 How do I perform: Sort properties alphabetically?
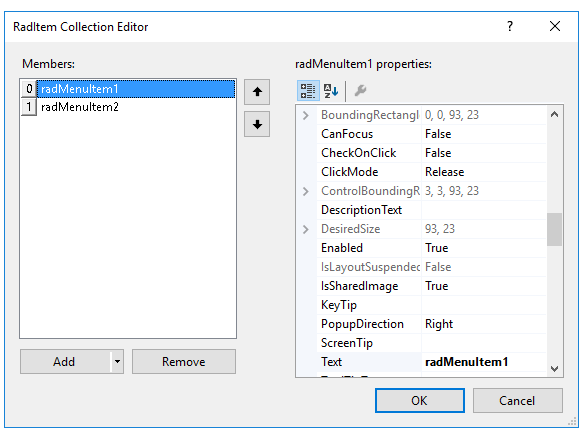[331, 90]
